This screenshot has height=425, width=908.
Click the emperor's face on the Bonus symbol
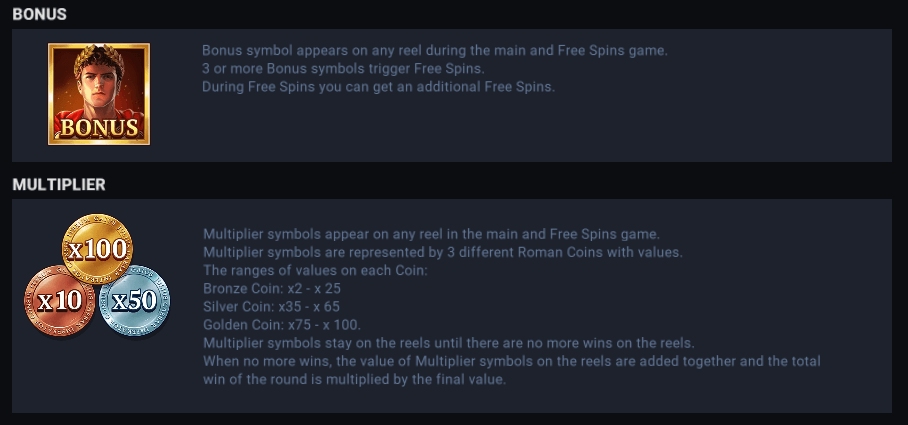click(97, 78)
